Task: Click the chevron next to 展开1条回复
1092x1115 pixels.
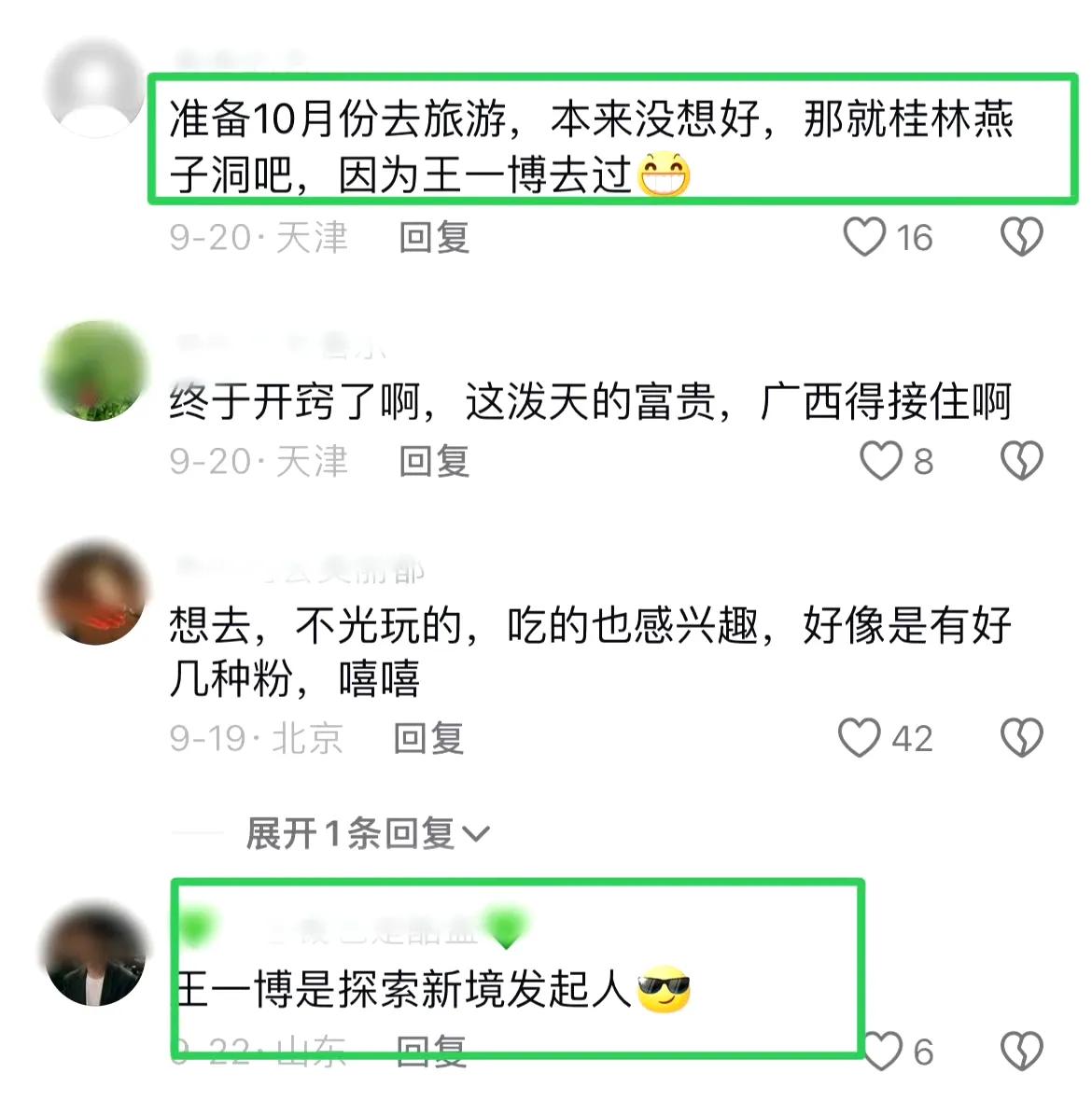Action: pos(475,834)
